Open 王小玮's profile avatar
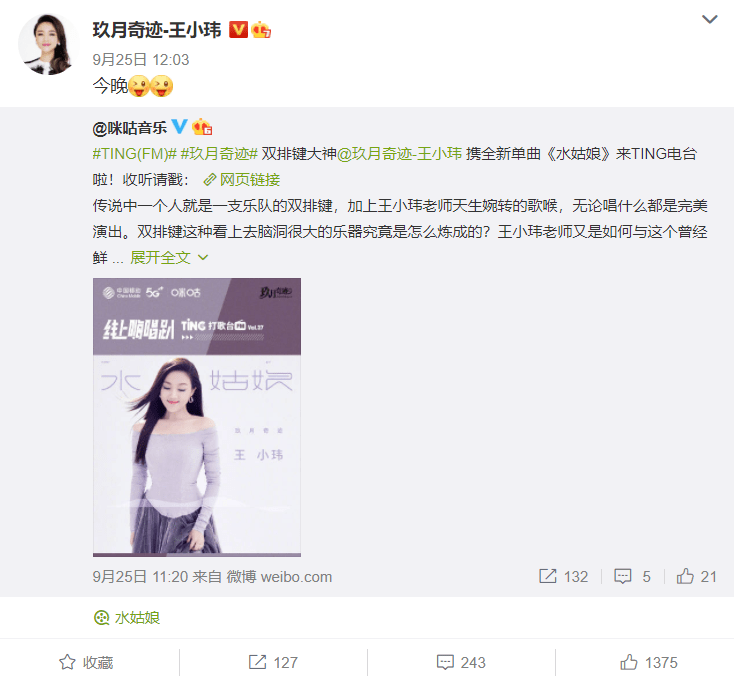The image size is (734, 679). (48, 44)
